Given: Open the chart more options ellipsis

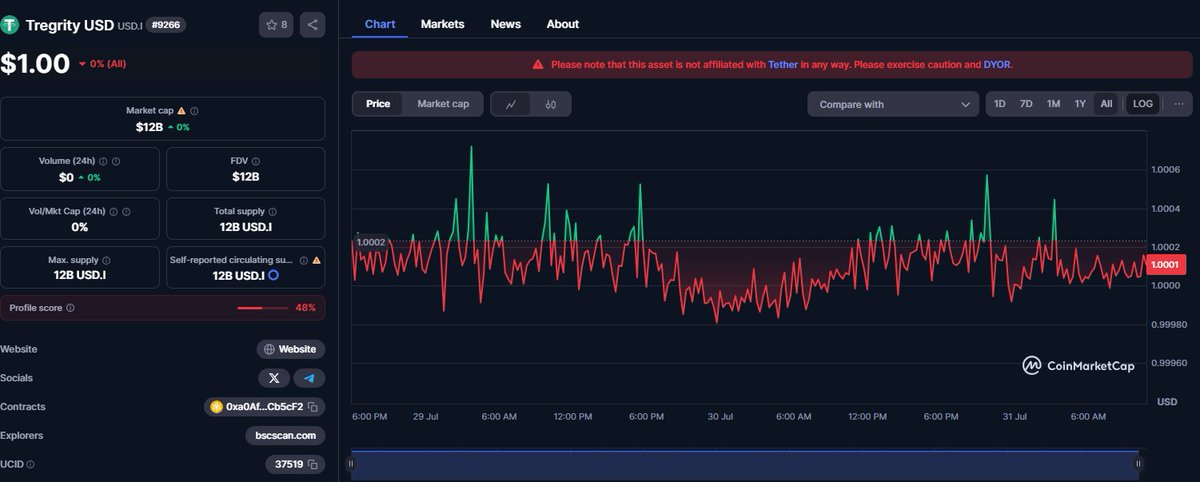Looking at the screenshot, I should point(1179,104).
